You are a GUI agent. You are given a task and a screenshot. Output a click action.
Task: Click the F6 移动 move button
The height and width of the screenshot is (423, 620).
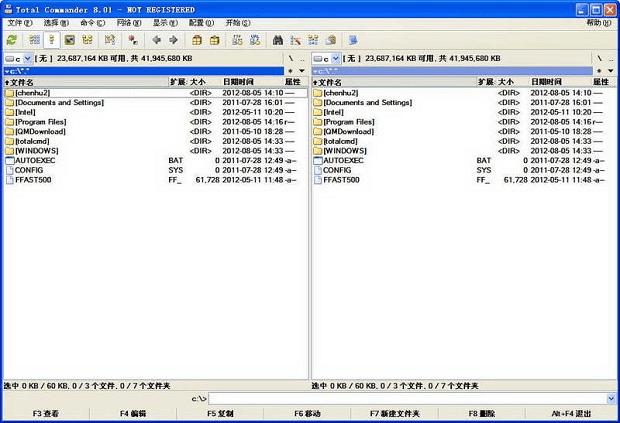(x=307, y=414)
